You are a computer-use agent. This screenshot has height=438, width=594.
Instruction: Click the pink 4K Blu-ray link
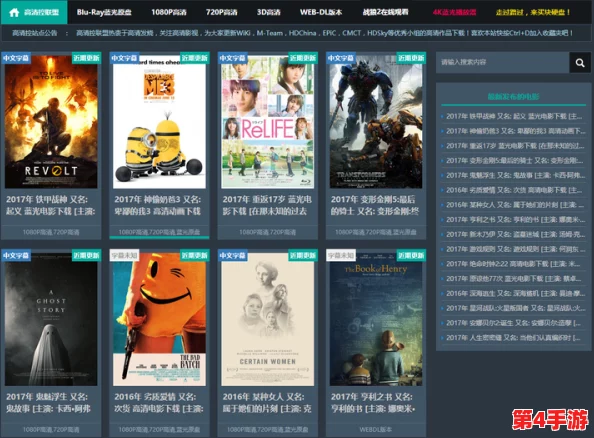454,12
